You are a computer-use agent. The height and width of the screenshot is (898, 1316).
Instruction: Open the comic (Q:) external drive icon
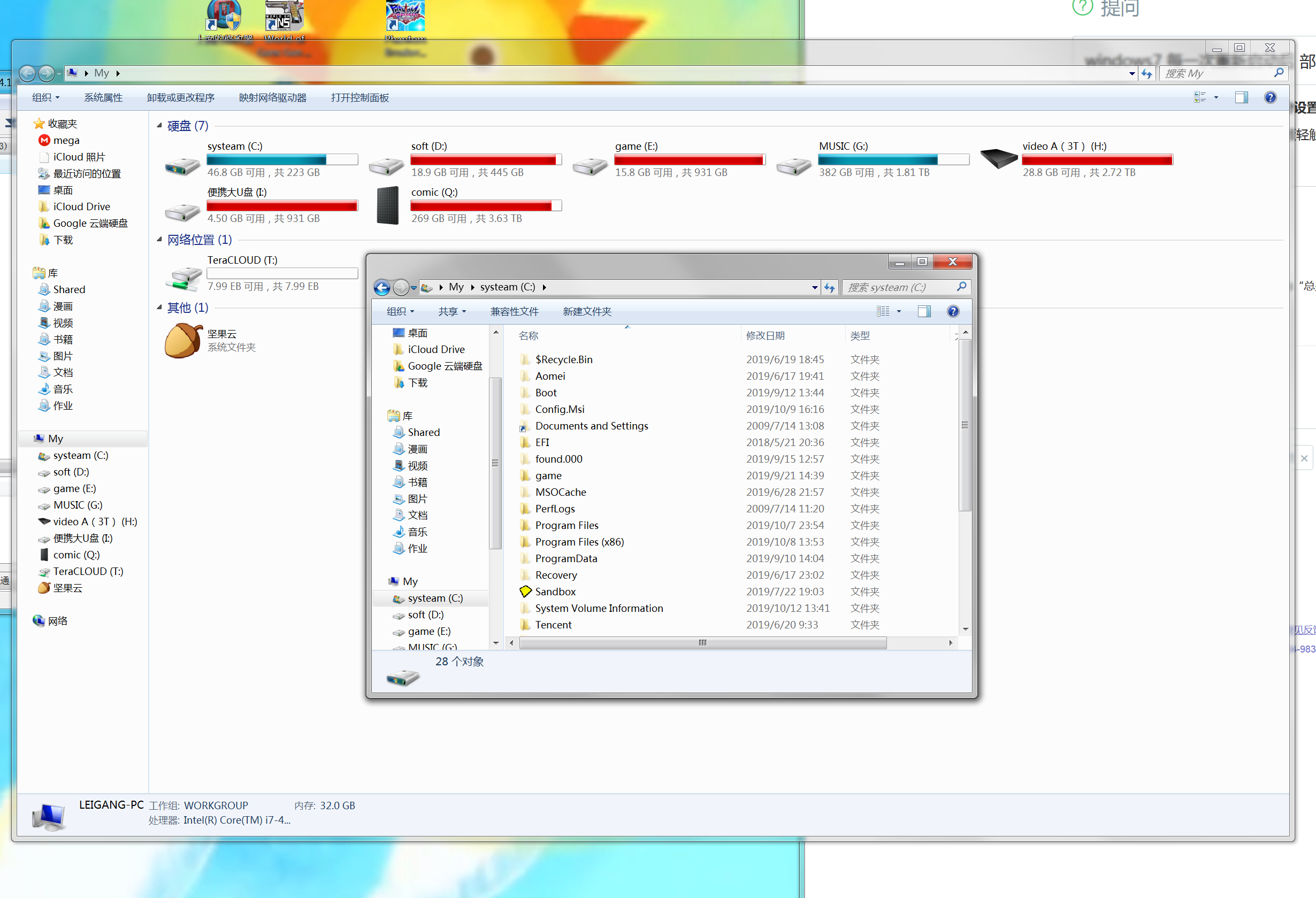point(387,205)
